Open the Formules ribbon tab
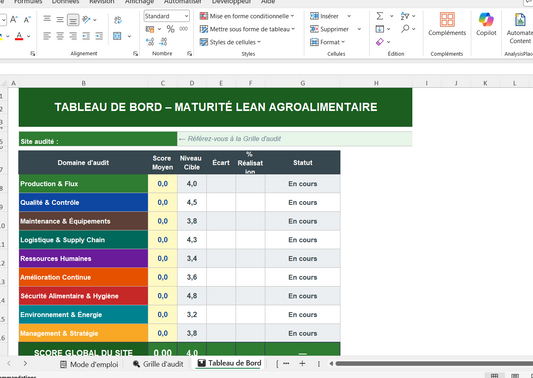 coord(28,2)
